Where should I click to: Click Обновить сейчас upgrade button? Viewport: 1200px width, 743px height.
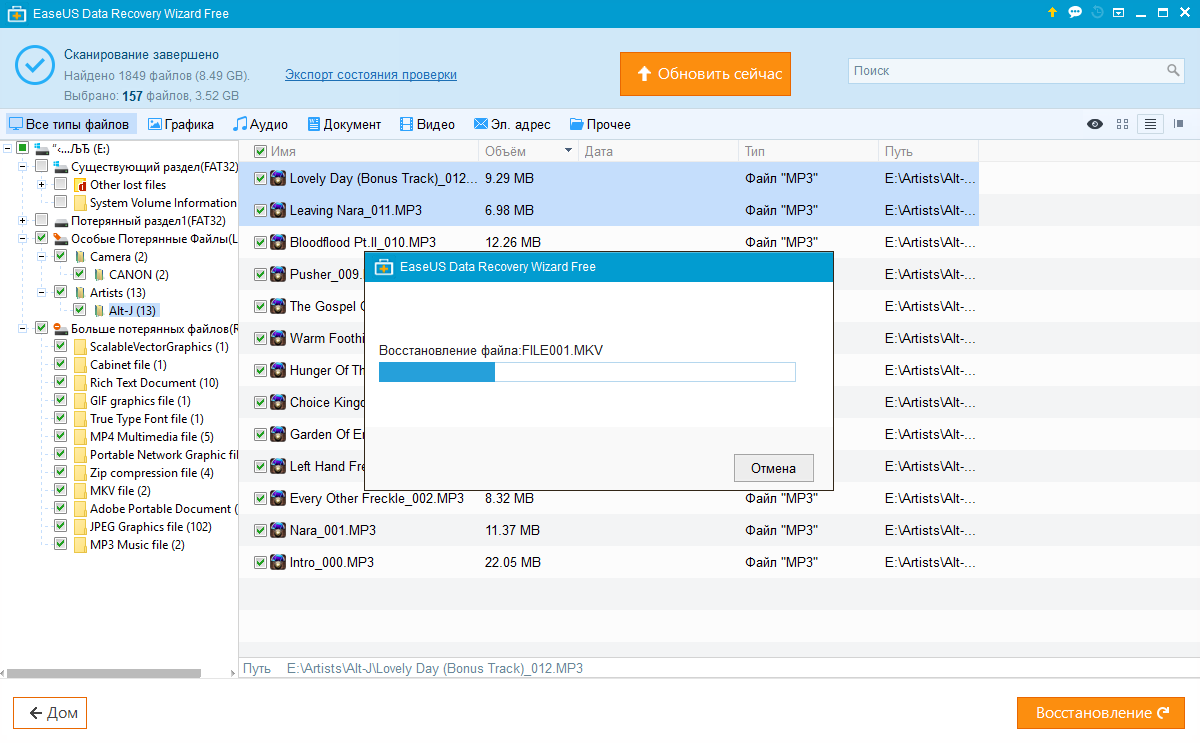(705, 74)
